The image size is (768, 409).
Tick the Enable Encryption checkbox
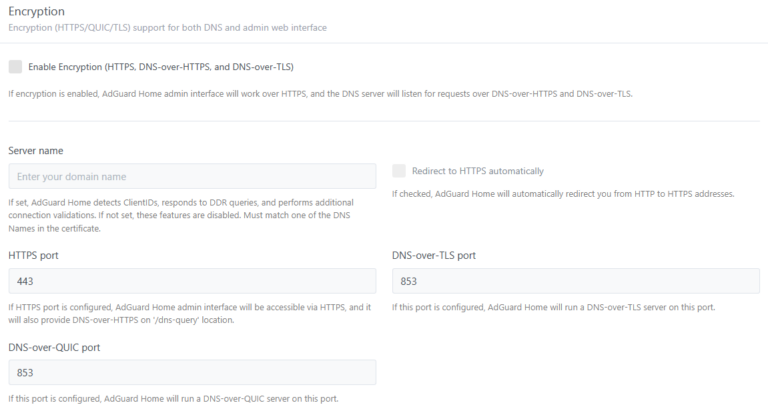(x=14, y=67)
